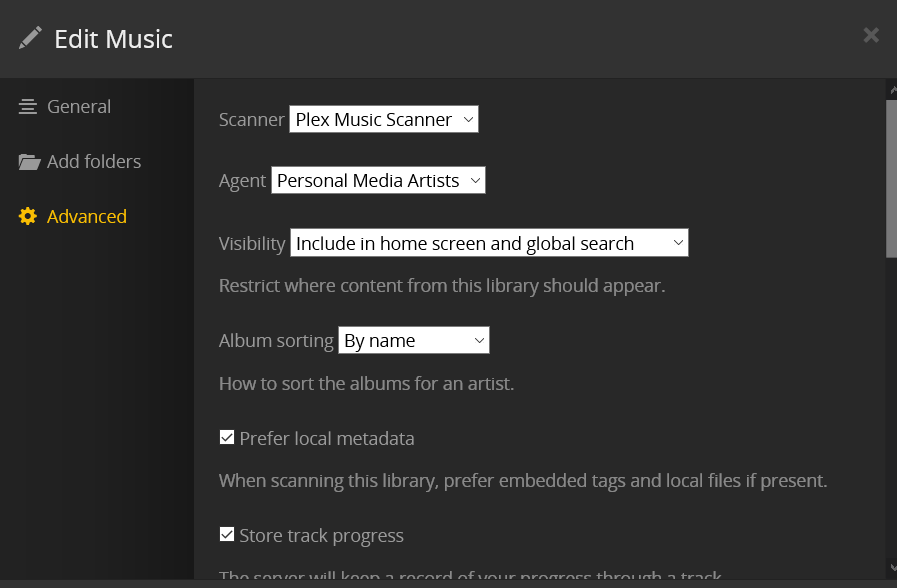Uncheck Prefer local metadata checkbox
The height and width of the screenshot is (588, 897).
click(x=227, y=437)
